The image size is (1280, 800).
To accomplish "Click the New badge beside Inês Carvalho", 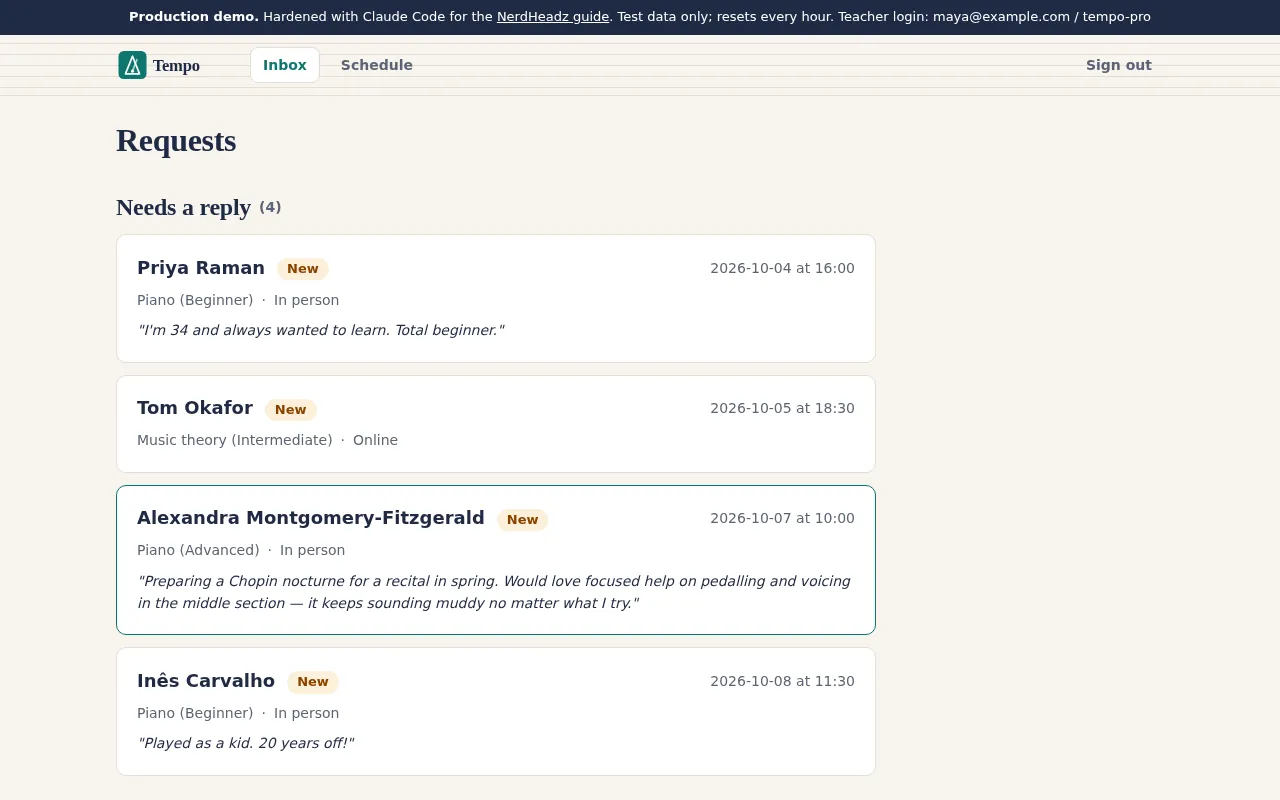I will (x=313, y=682).
